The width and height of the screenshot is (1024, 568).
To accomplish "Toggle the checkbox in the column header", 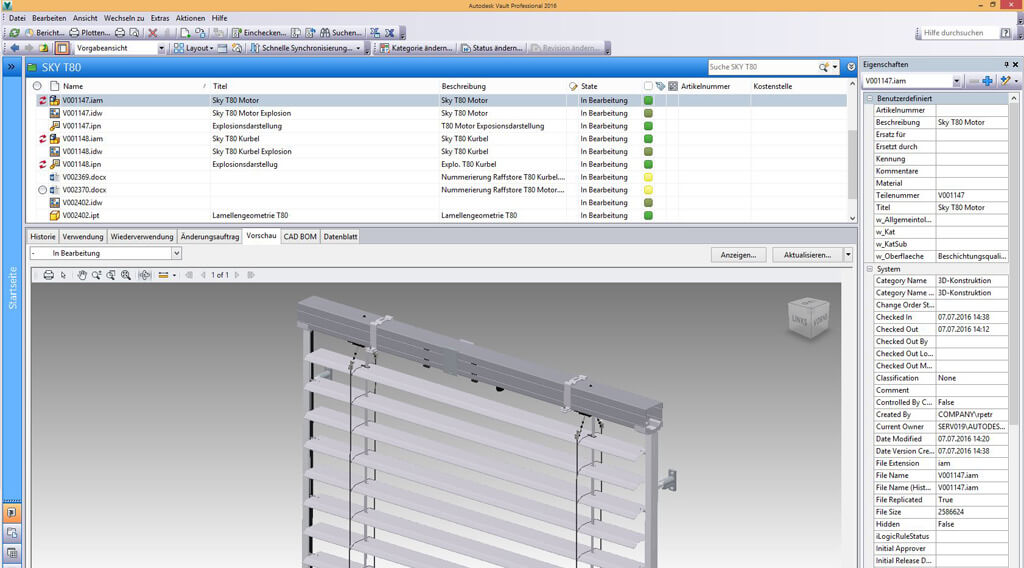I will (x=648, y=86).
